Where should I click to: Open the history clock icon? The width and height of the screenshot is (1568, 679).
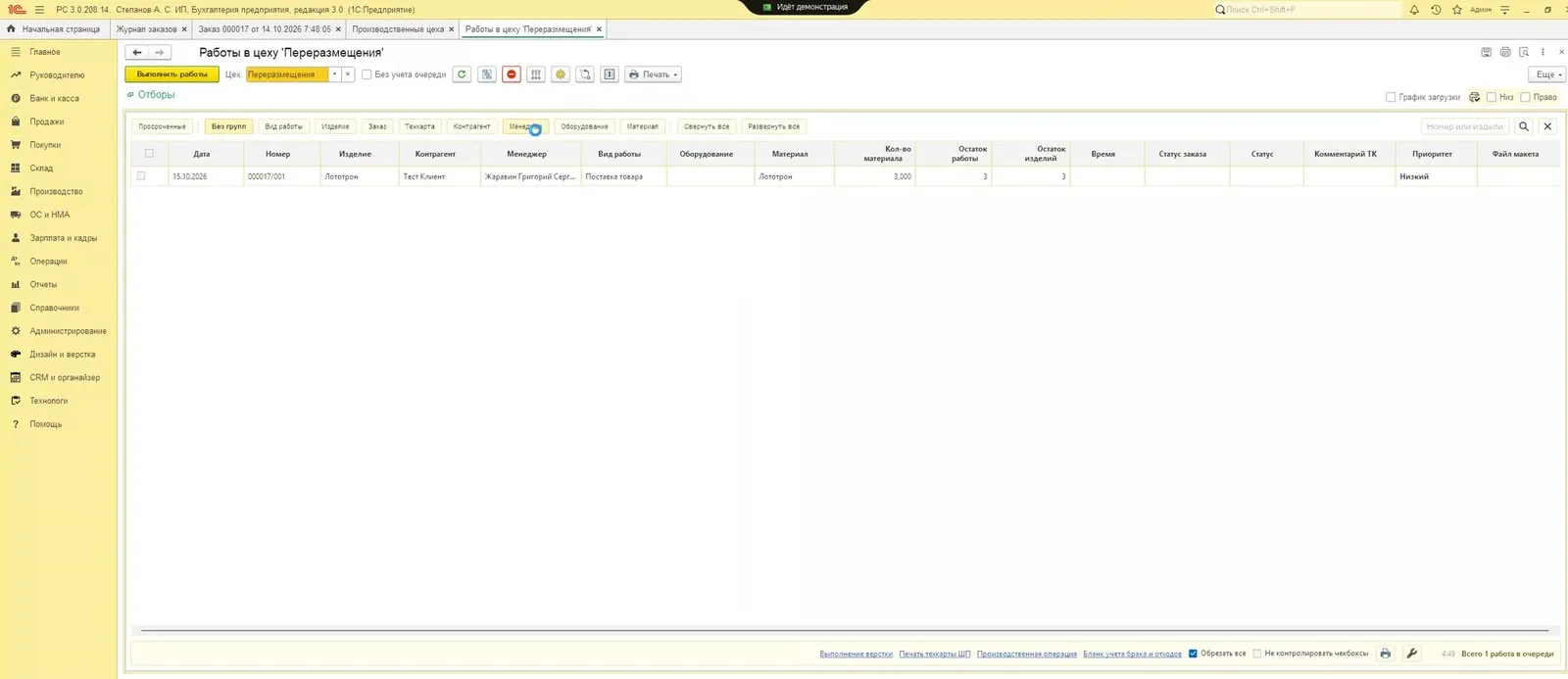1436,10
